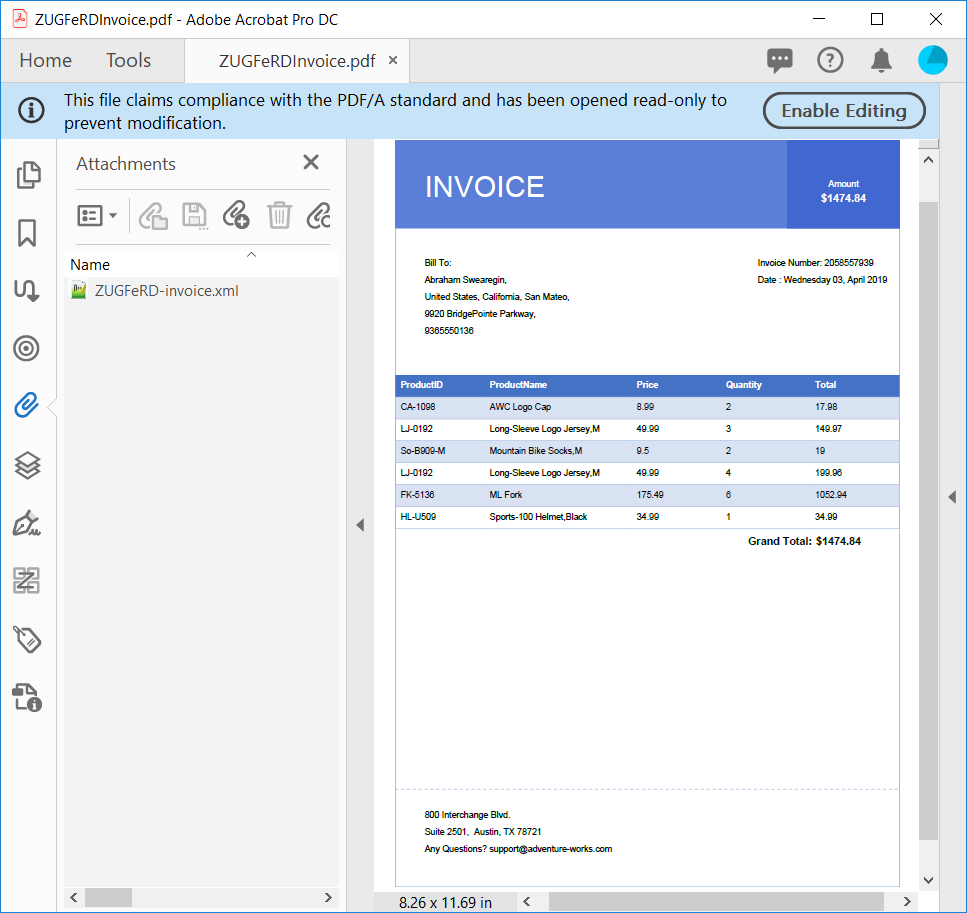This screenshot has height=913, width=967.
Task: Click the document vertical scrollbar down arrow
Action: [928, 880]
